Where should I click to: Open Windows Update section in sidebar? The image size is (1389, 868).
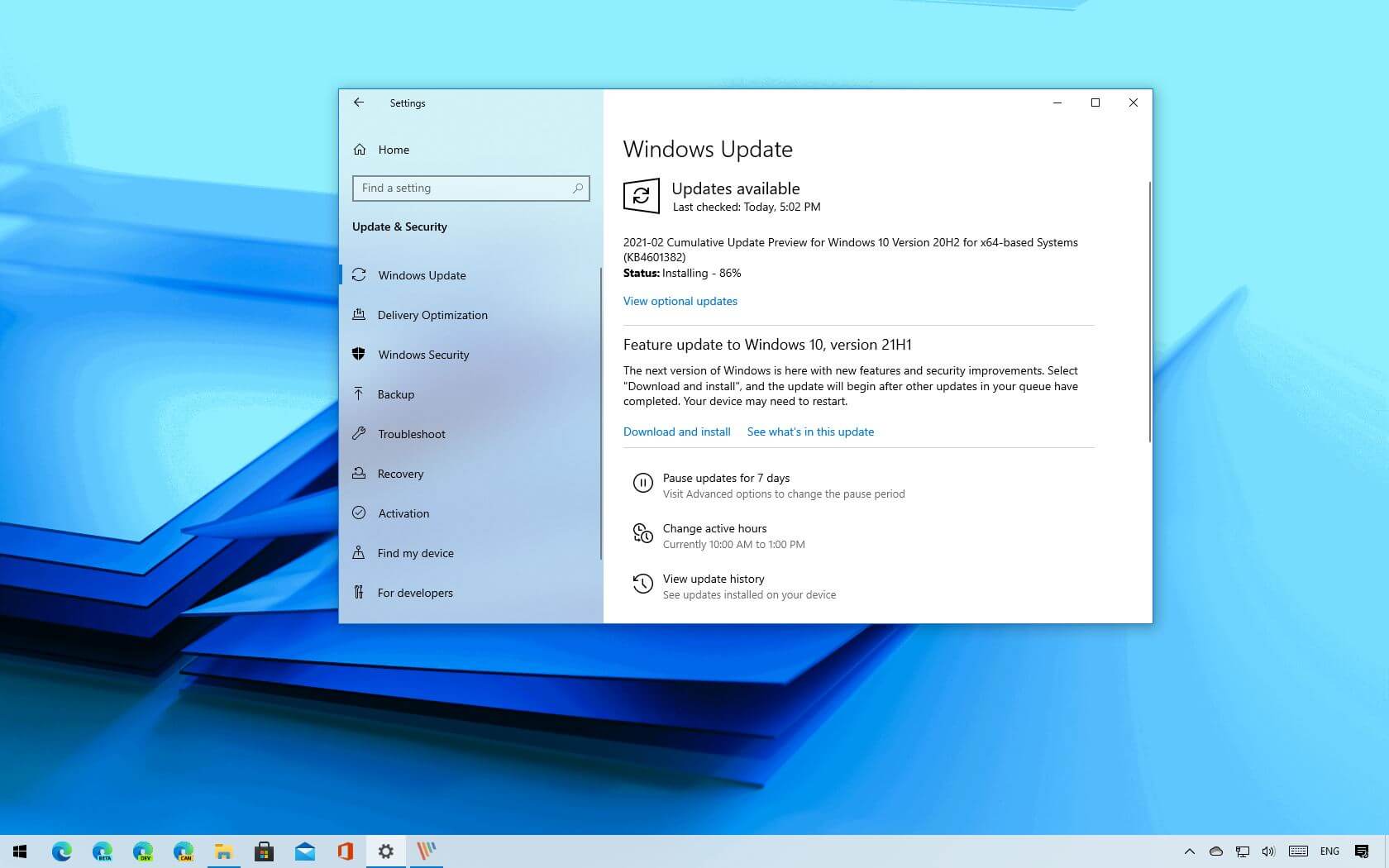coord(422,275)
